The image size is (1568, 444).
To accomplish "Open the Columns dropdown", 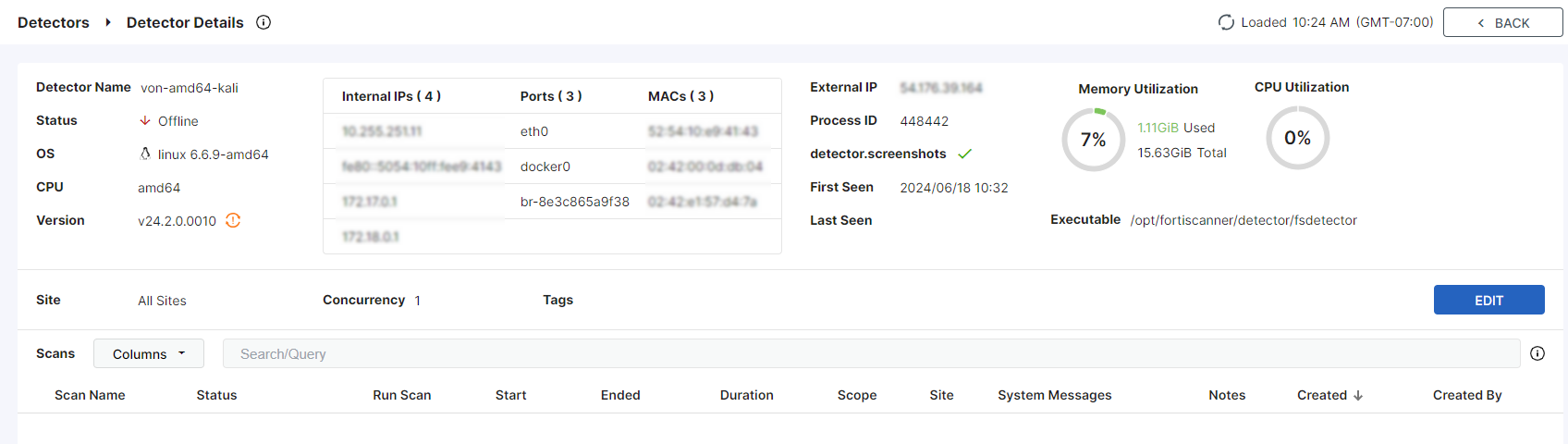I will point(149,353).
